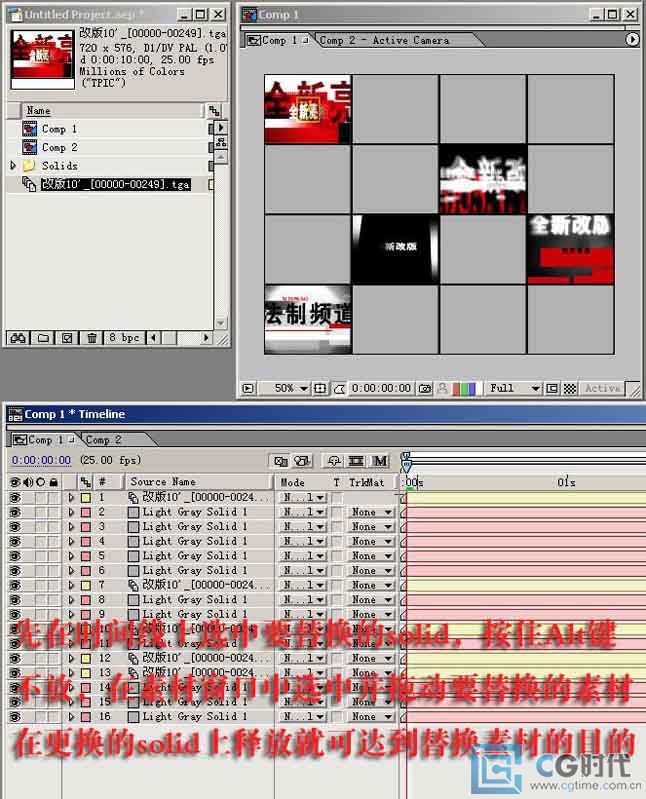The image size is (646, 799).
Task: Hide layer 4 using its eye icon
Action: tap(14, 541)
